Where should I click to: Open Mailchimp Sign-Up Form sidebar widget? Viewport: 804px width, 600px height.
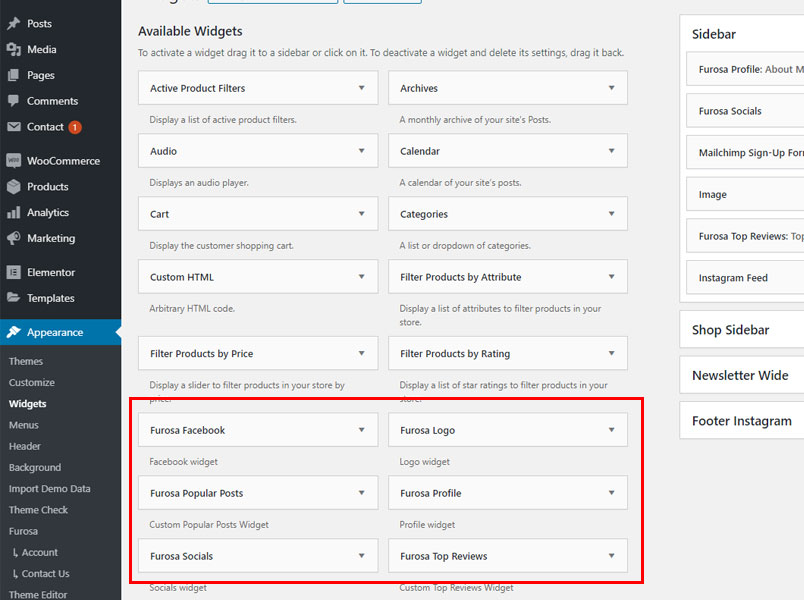coord(745,153)
